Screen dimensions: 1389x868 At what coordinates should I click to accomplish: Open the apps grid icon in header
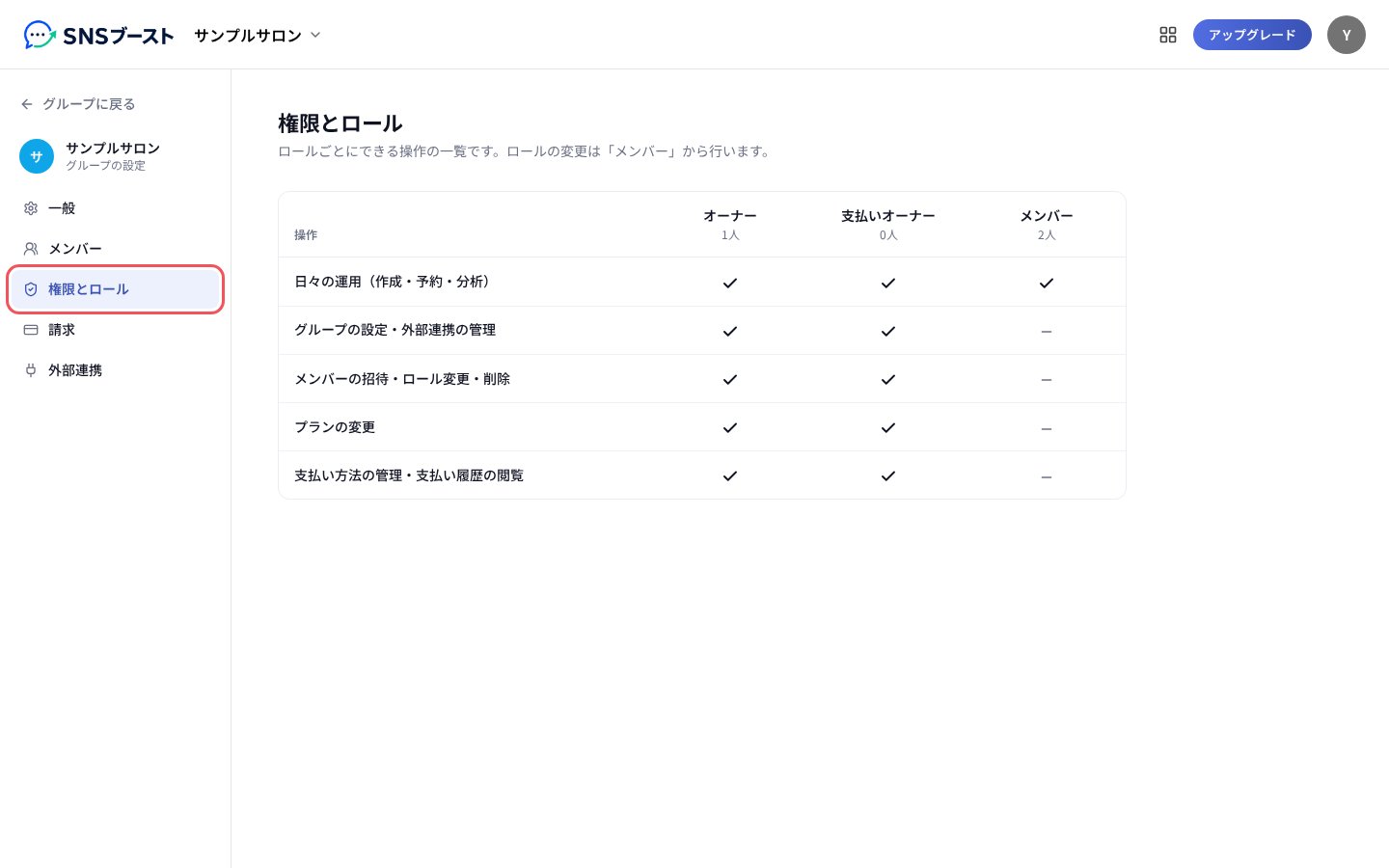tap(1168, 35)
